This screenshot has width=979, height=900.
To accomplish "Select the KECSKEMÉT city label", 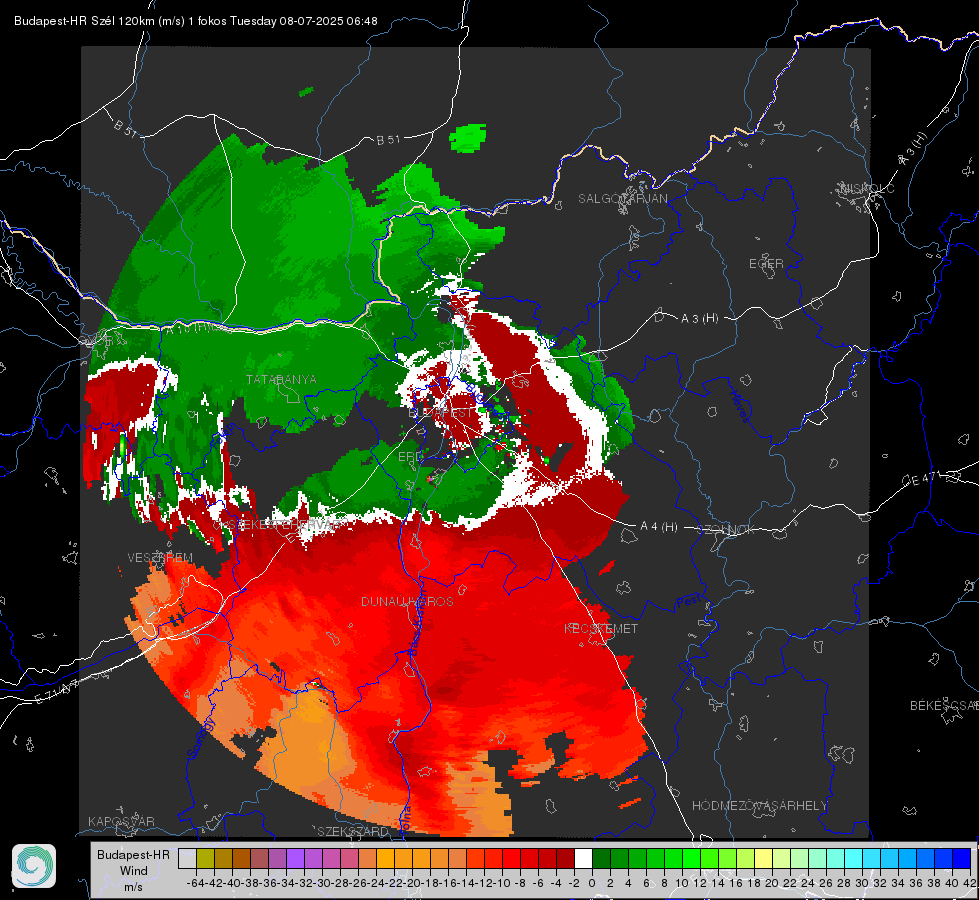I will (x=601, y=628).
